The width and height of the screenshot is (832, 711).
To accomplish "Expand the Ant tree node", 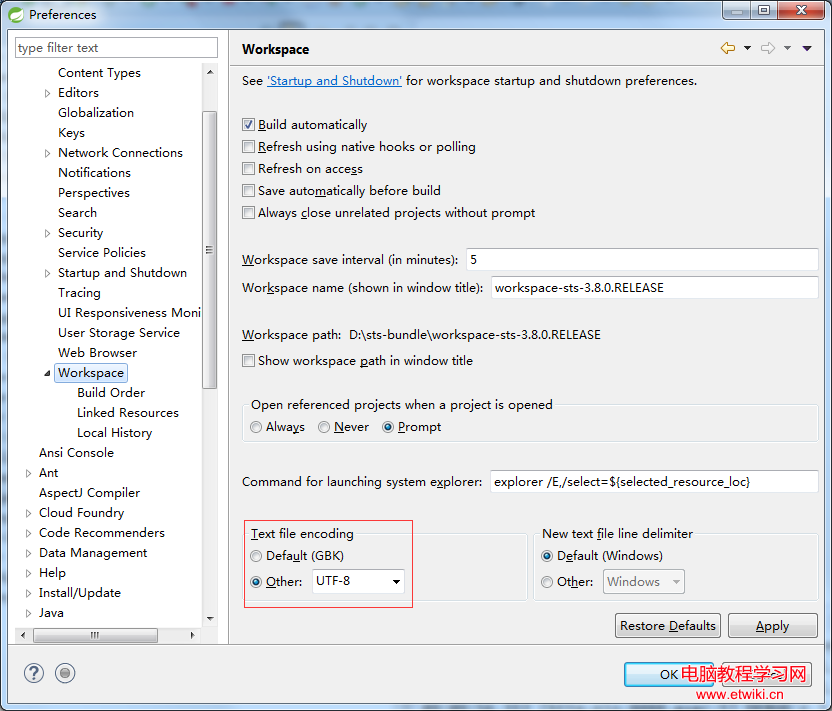I will 28,473.
